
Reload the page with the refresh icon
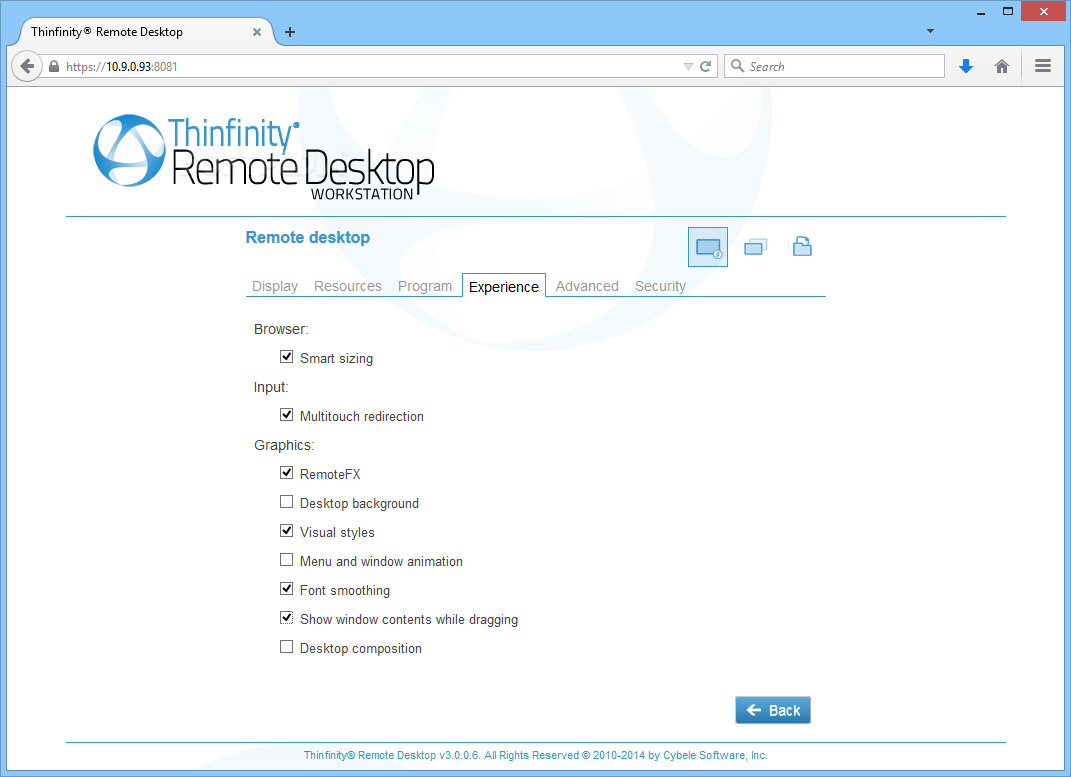706,66
